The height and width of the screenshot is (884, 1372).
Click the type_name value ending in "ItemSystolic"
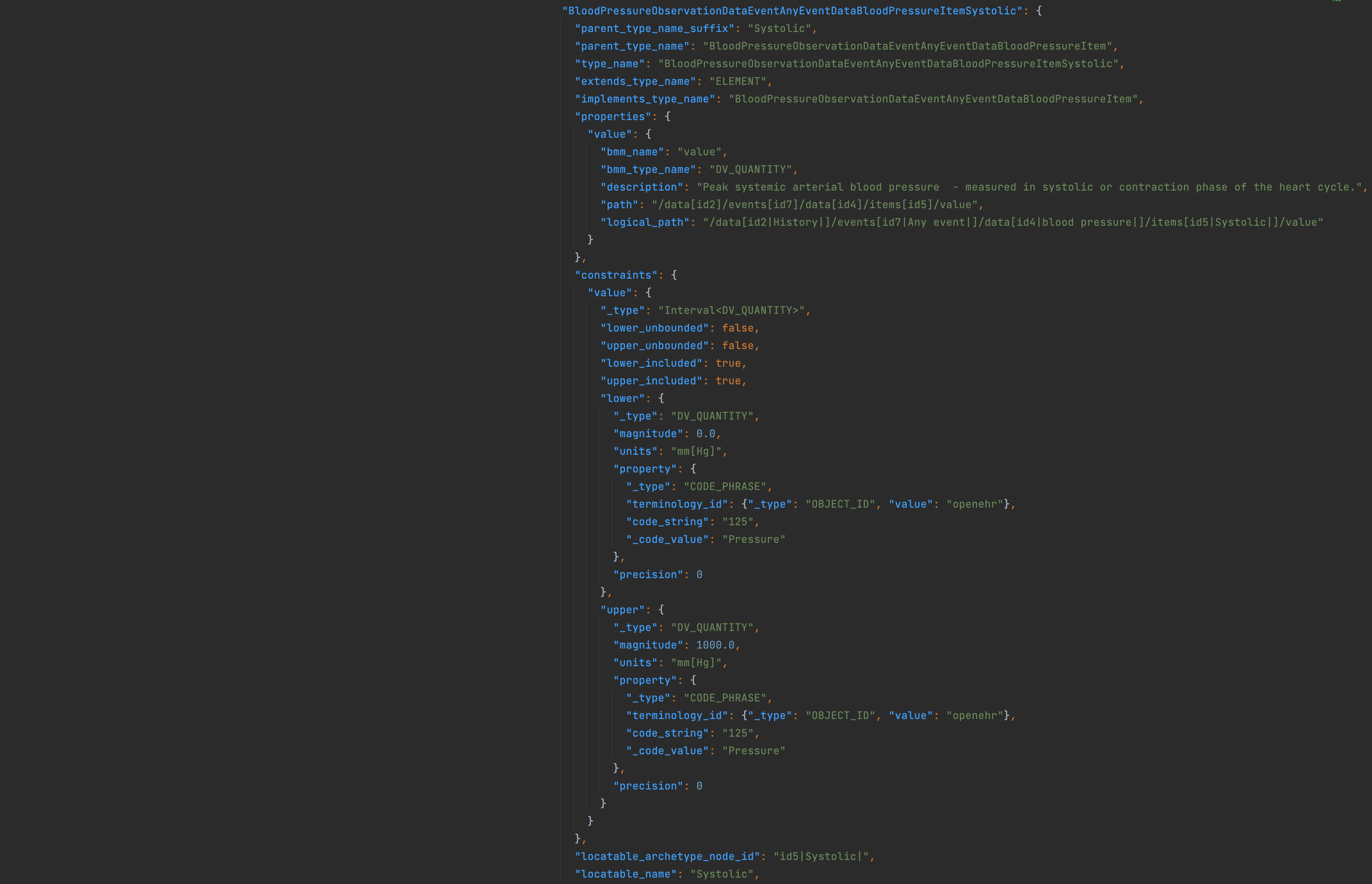888,64
